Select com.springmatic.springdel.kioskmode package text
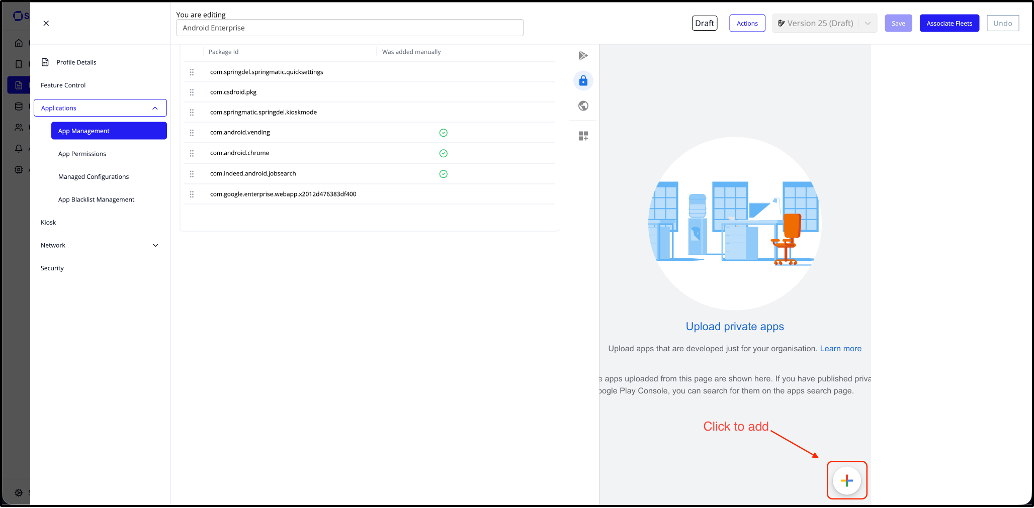 click(263, 112)
